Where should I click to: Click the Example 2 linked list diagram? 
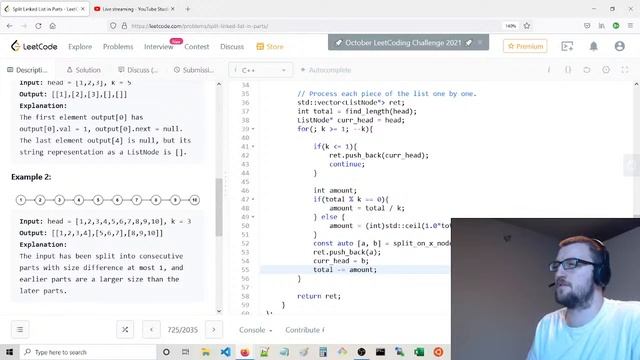click(108, 200)
